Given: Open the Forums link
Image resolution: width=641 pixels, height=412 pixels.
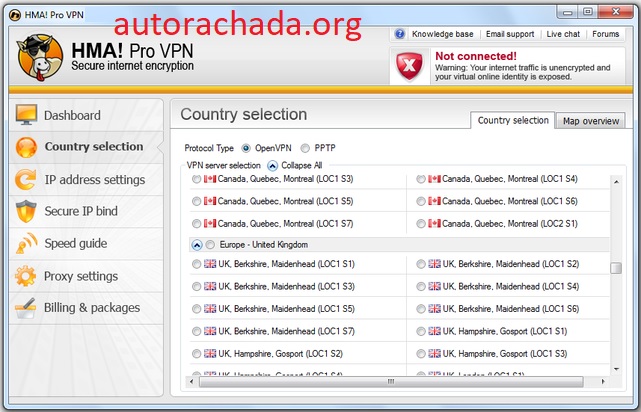Looking at the screenshot, I should 605,34.
